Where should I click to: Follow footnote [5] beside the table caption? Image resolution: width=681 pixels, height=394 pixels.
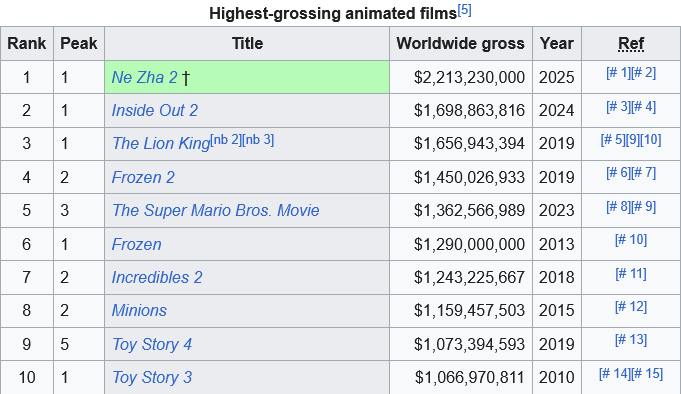click(x=464, y=10)
